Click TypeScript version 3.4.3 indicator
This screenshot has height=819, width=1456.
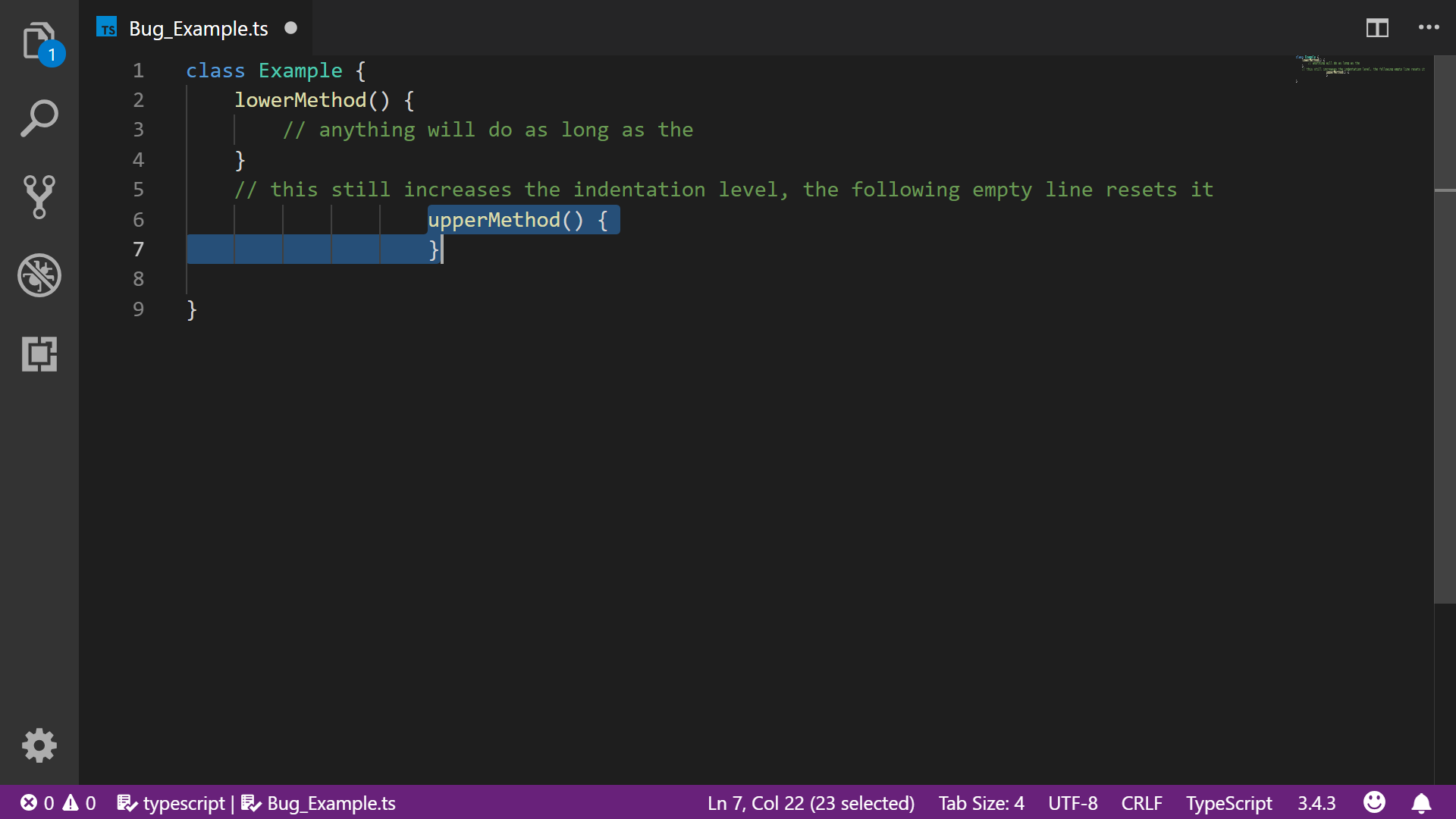pos(1316,802)
